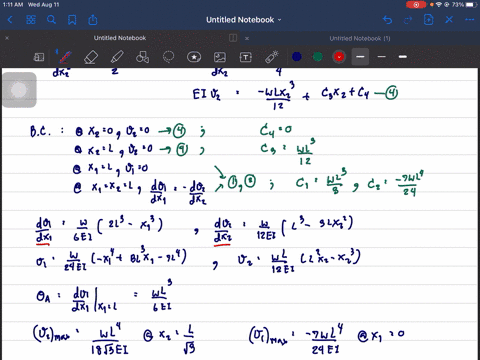Choose the green pen color
This screenshot has height=360, width=480.
(x=318, y=57)
